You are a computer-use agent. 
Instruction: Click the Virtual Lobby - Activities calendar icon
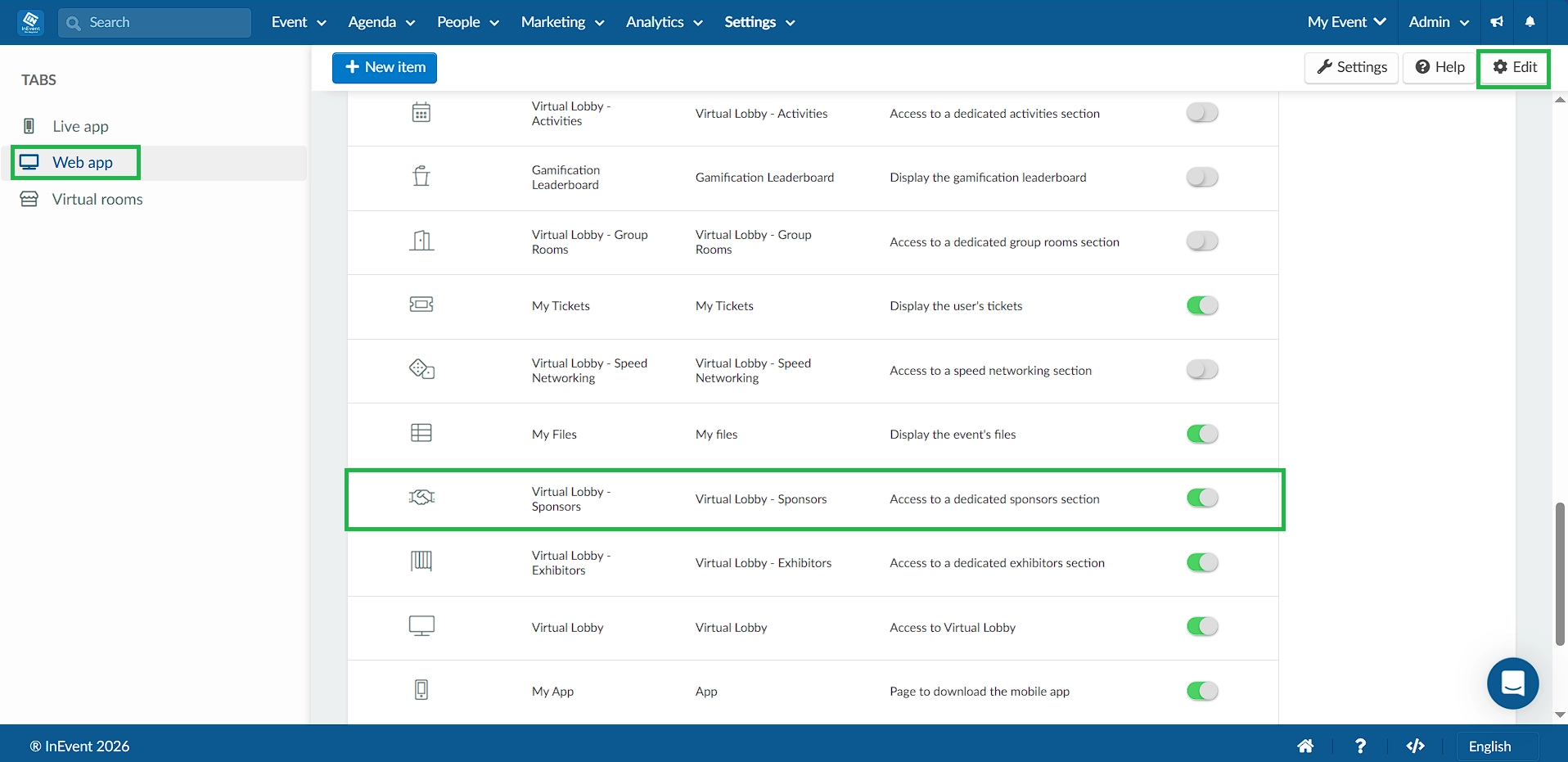(x=421, y=113)
